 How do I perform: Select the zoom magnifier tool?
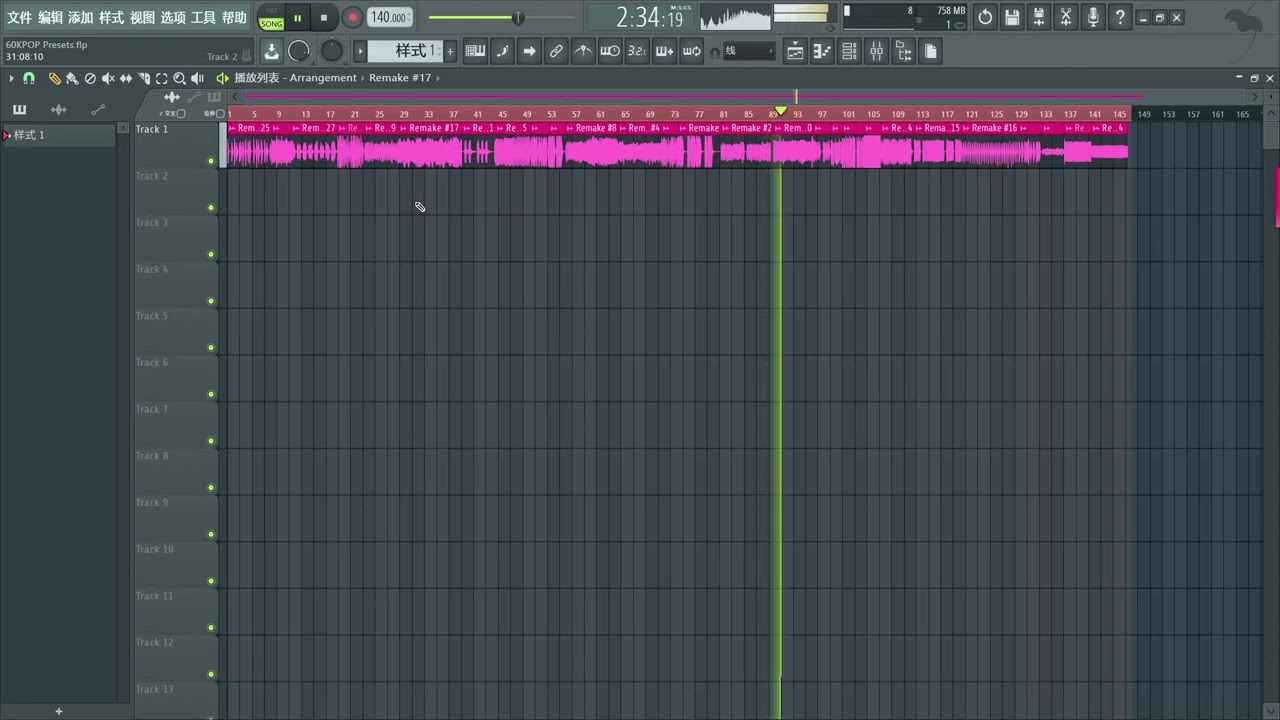(x=180, y=78)
